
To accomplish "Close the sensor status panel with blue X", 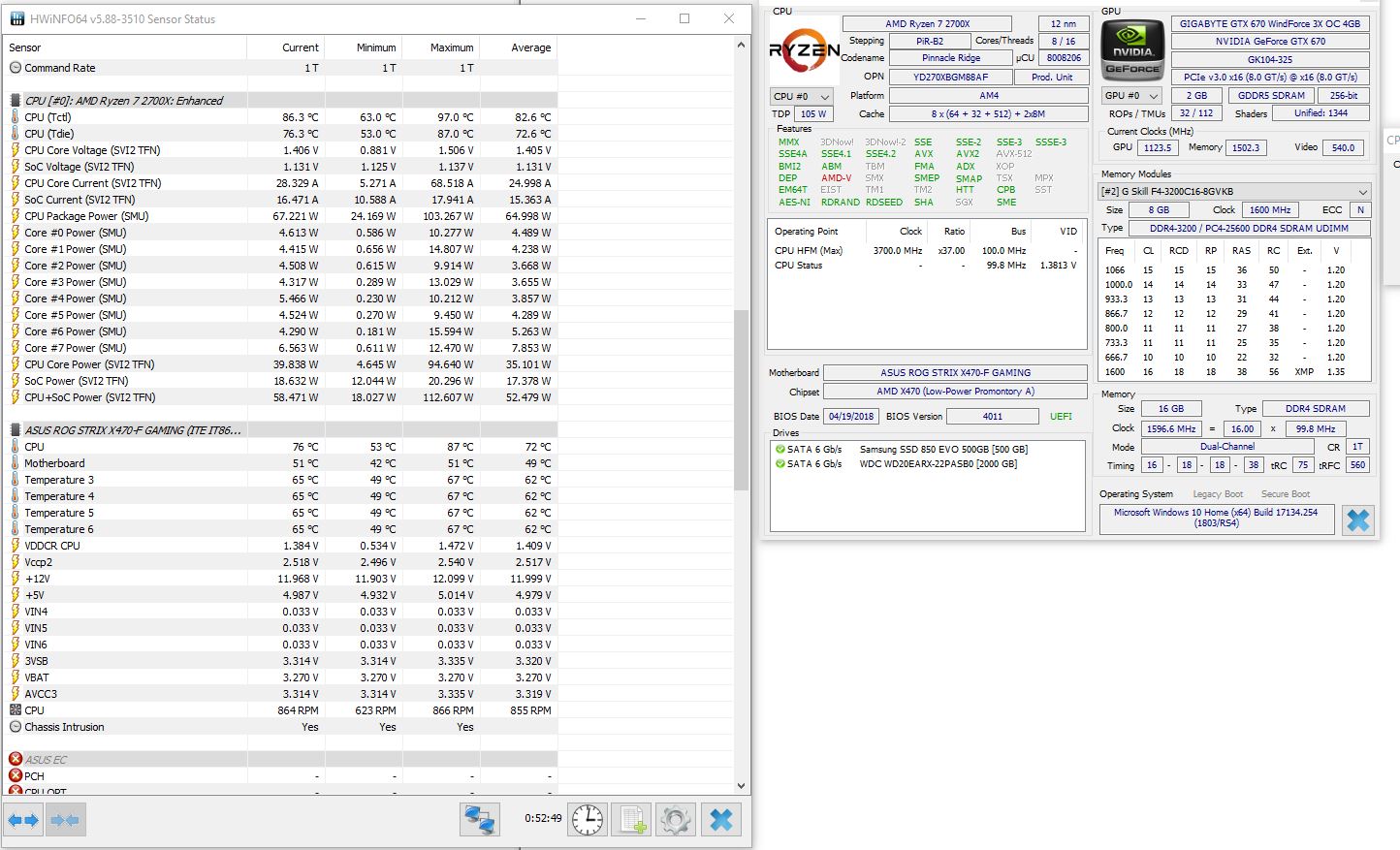I will (x=720, y=820).
